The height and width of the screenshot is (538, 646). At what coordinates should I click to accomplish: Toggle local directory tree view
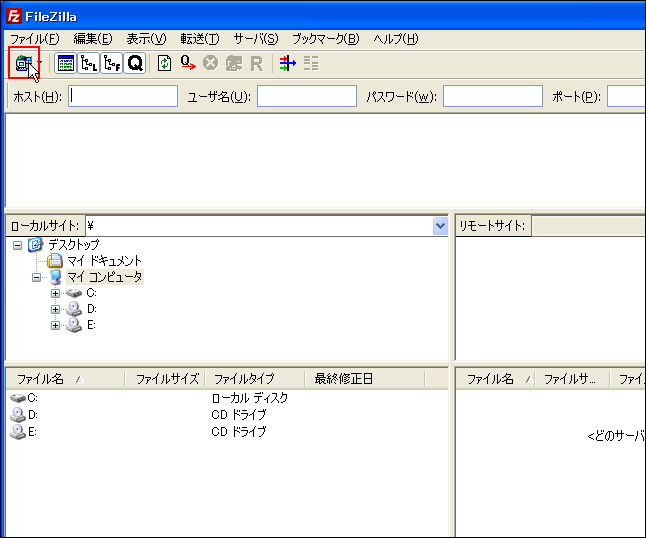(x=89, y=63)
